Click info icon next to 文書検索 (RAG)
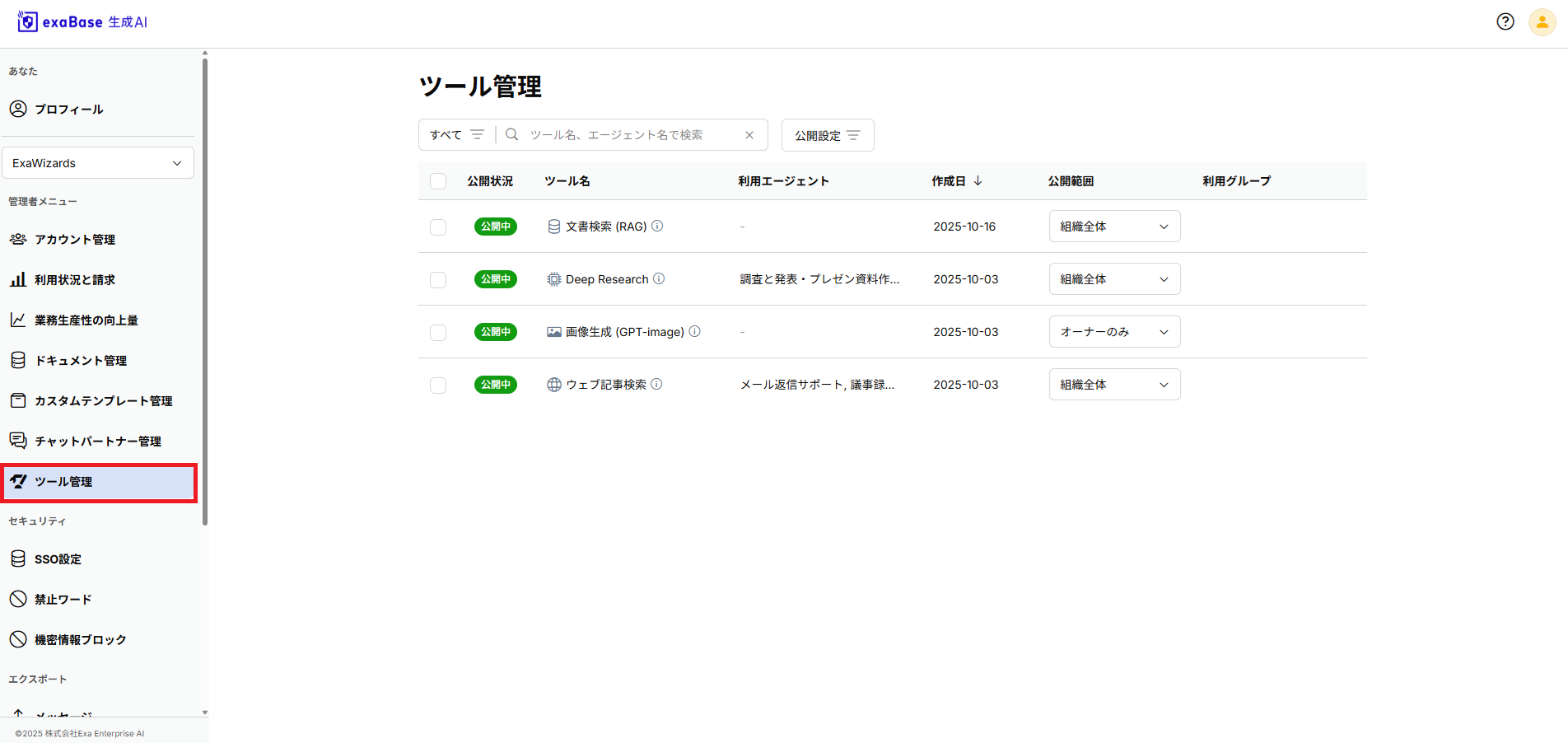Screen dimensions: 1568x743 (x=657, y=226)
